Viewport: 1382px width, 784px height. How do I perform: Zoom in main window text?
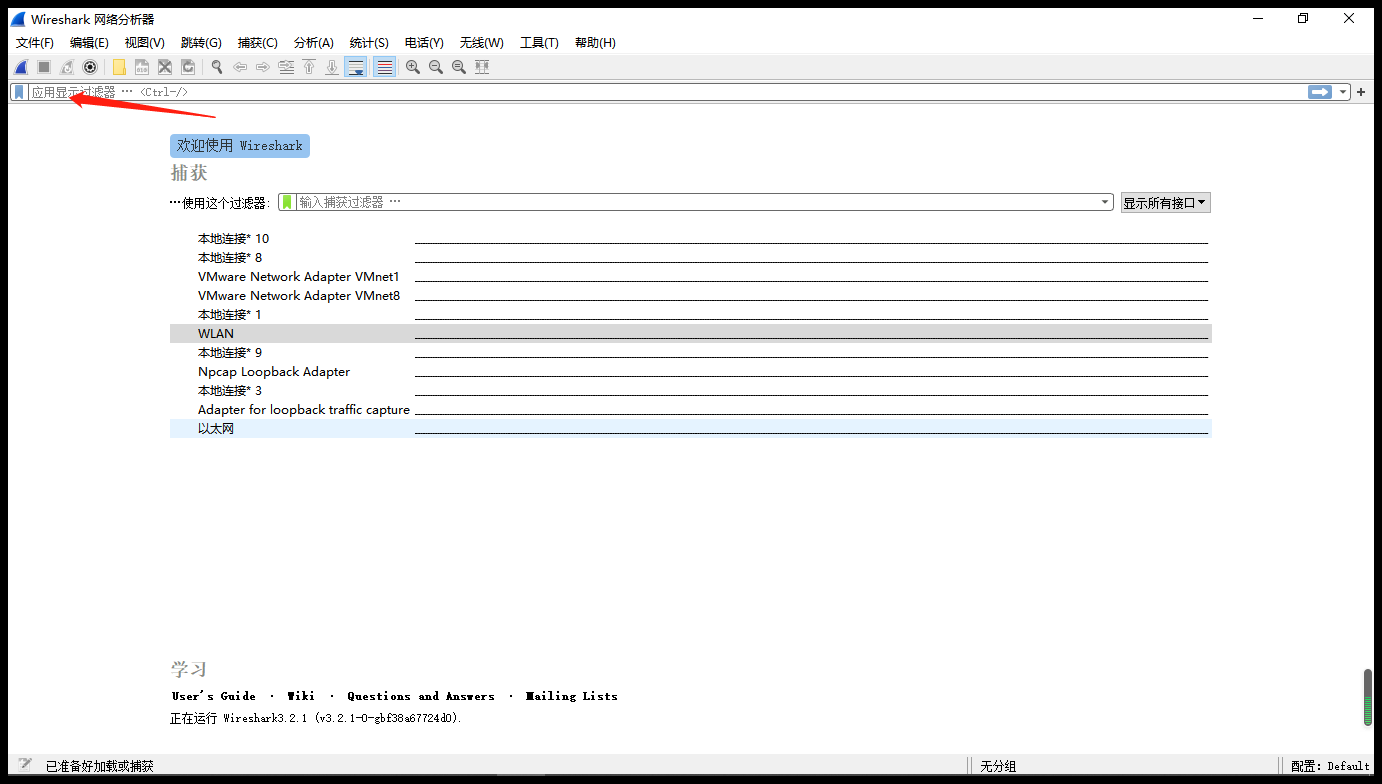coord(413,67)
